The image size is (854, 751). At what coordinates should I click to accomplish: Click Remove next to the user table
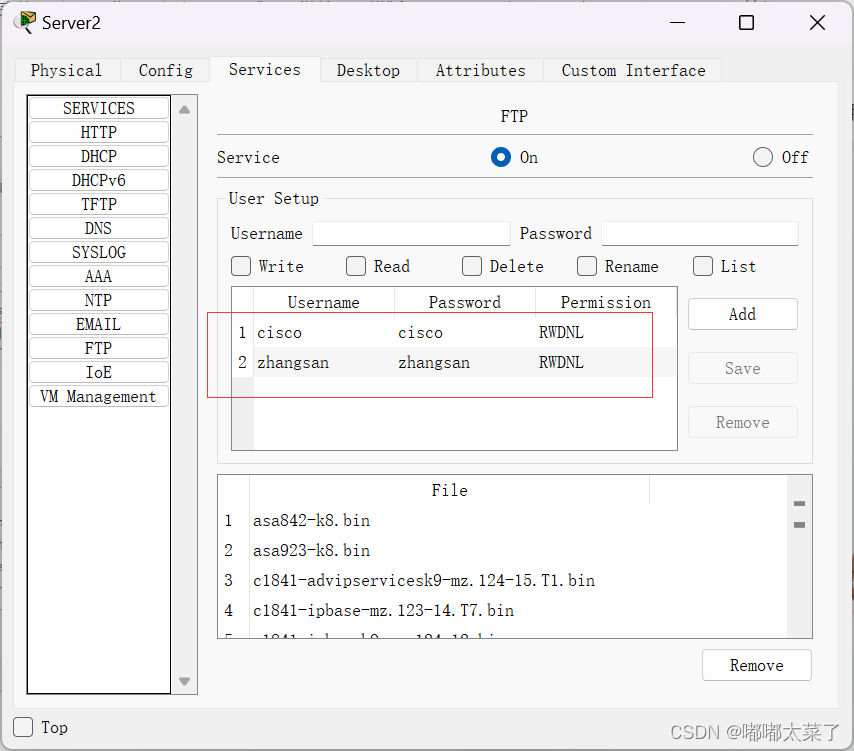(x=742, y=422)
